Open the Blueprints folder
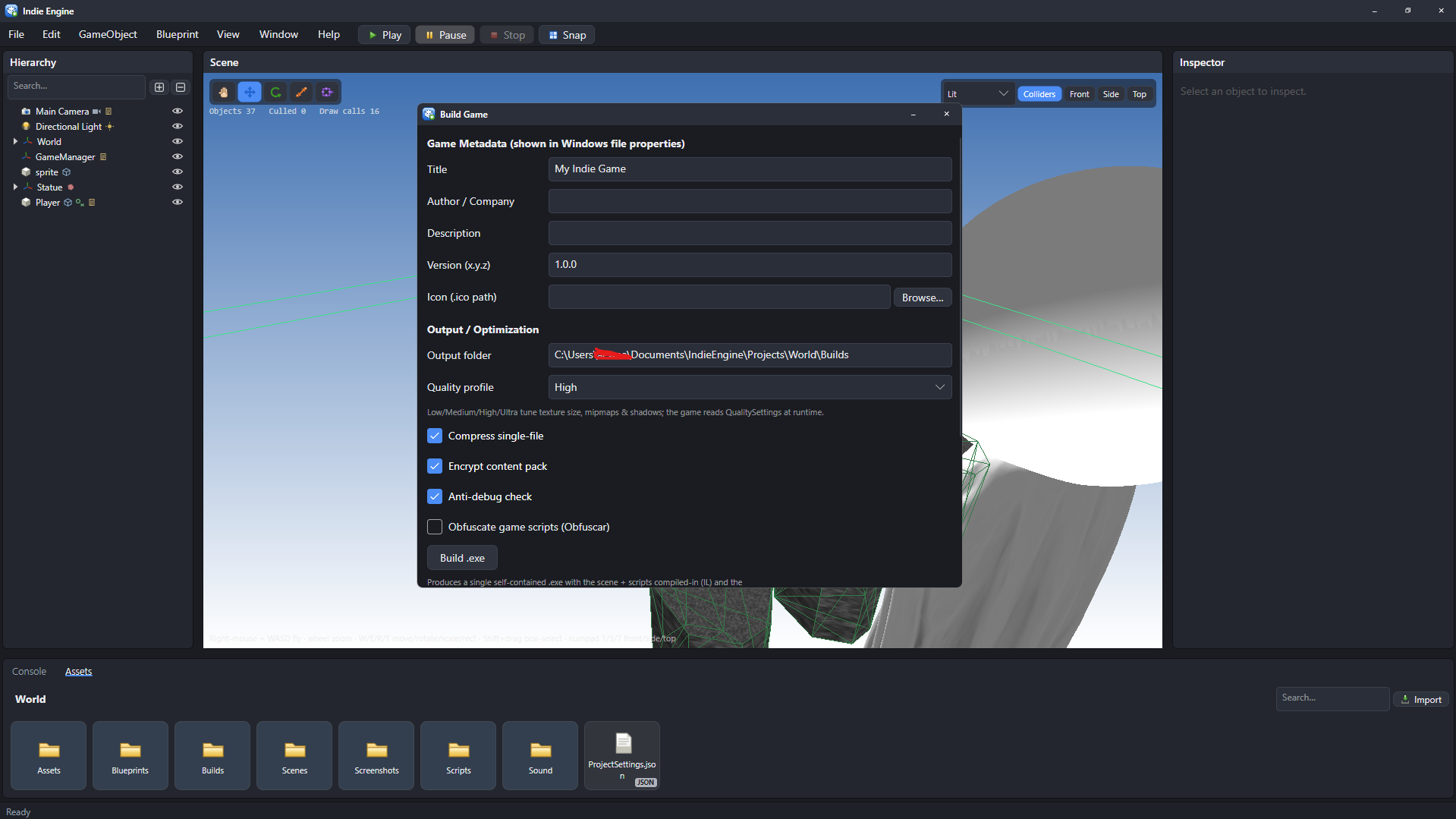1456x819 pixels. [131, 755]
